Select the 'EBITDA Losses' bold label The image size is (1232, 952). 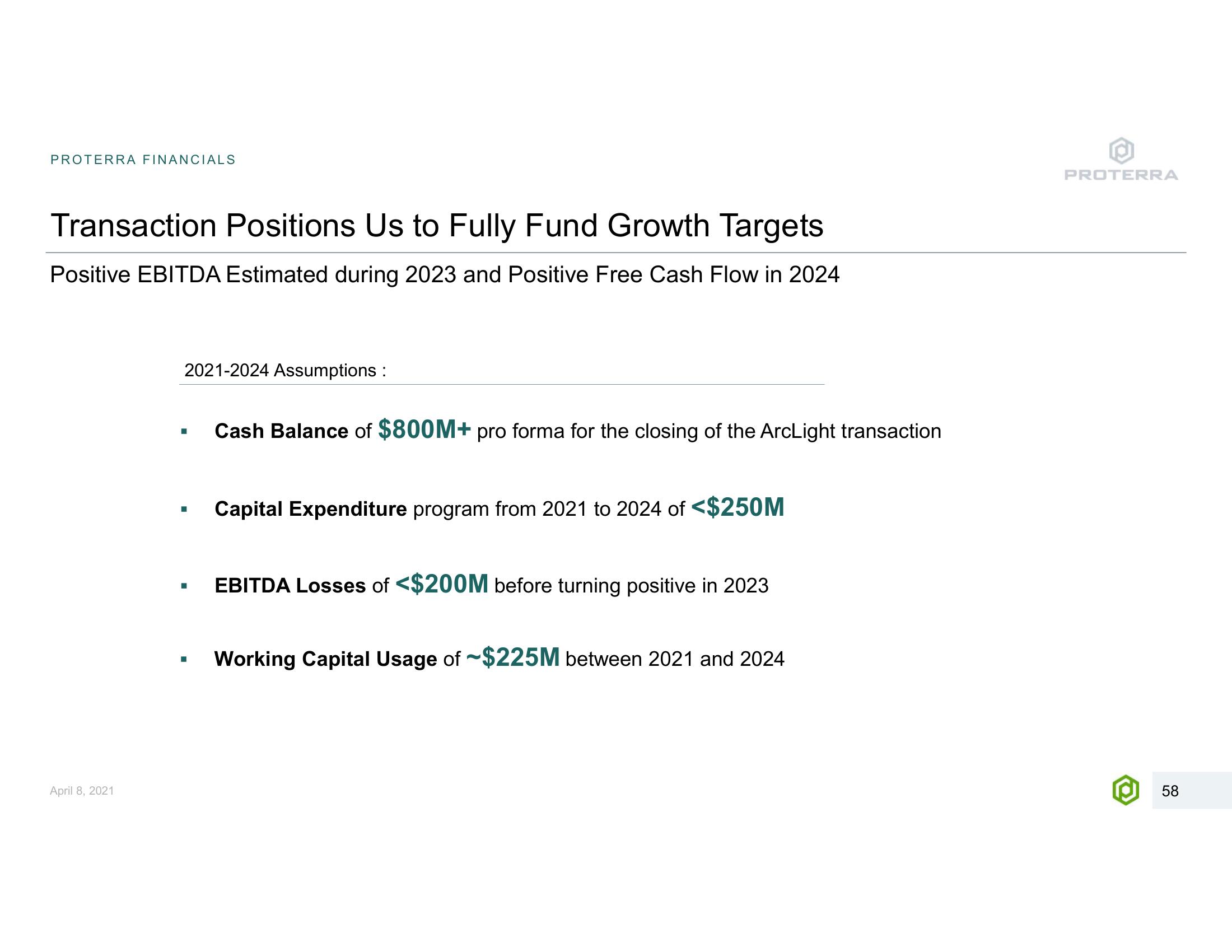tap(290, 586)
